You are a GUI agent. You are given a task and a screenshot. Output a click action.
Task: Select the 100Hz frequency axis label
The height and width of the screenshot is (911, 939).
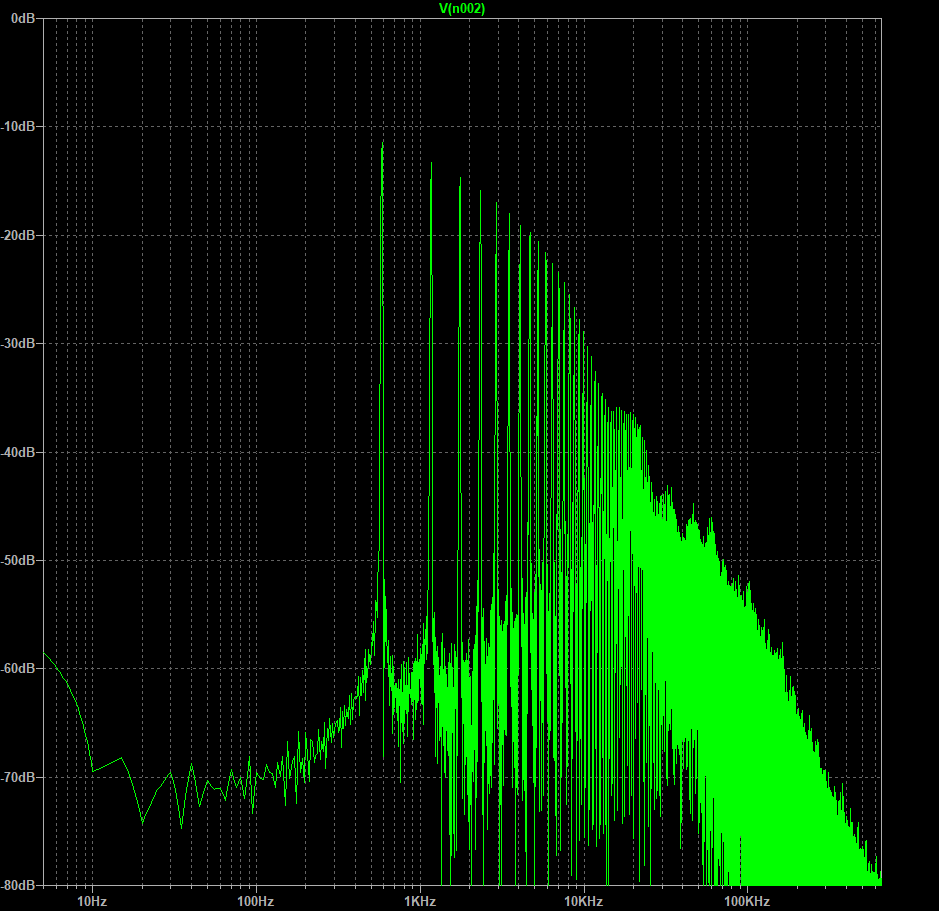255,901
